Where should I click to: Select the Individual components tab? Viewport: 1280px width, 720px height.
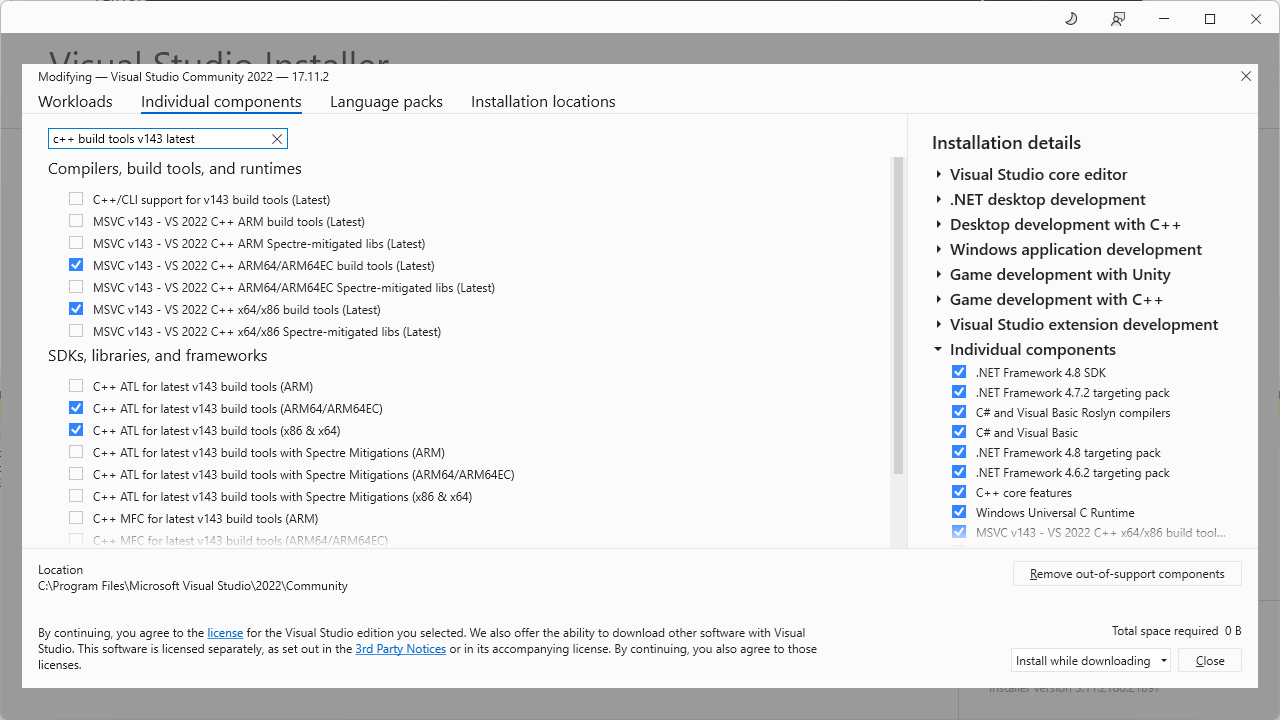tap(221, 102)
